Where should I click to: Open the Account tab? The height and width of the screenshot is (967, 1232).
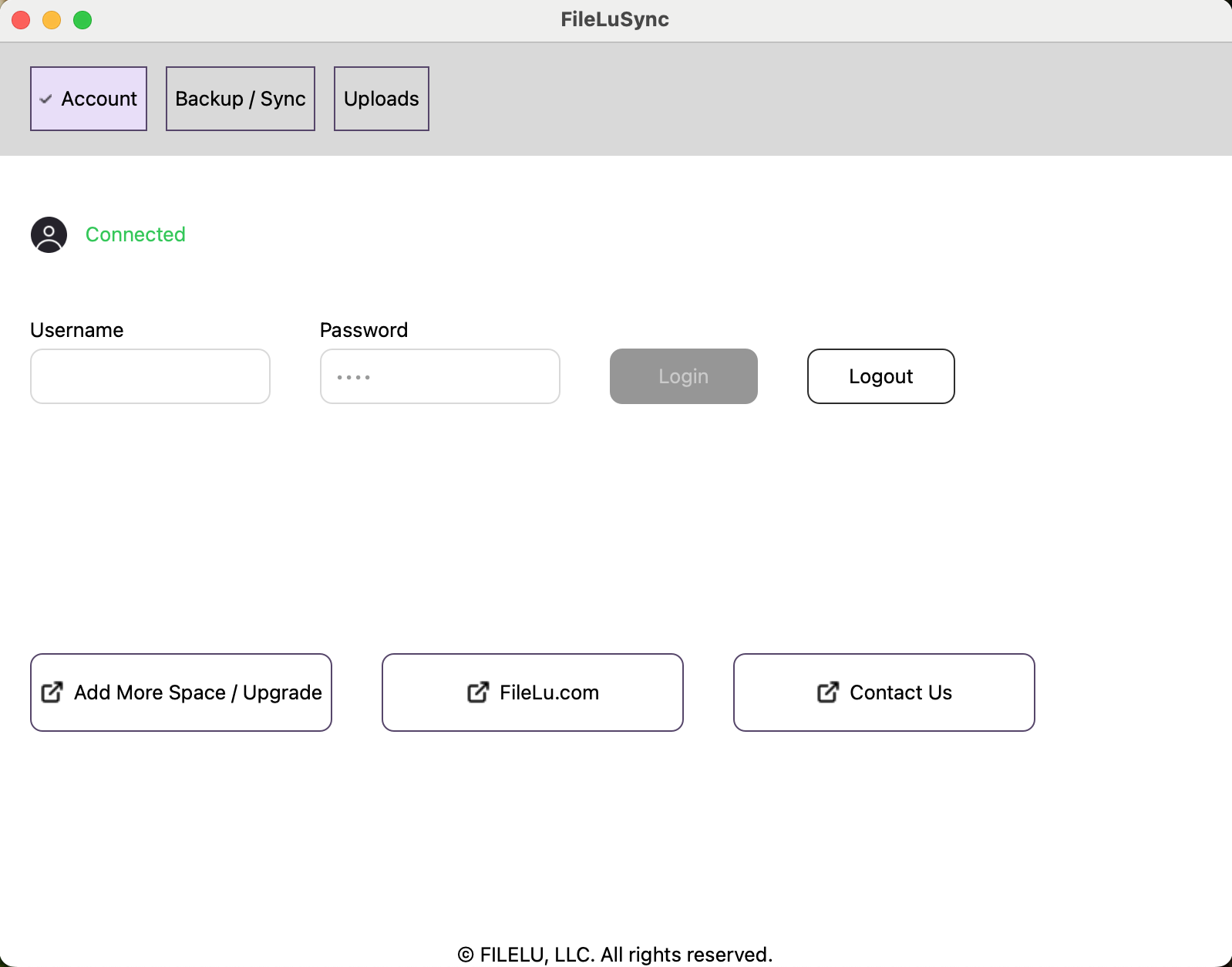point(89,99)
